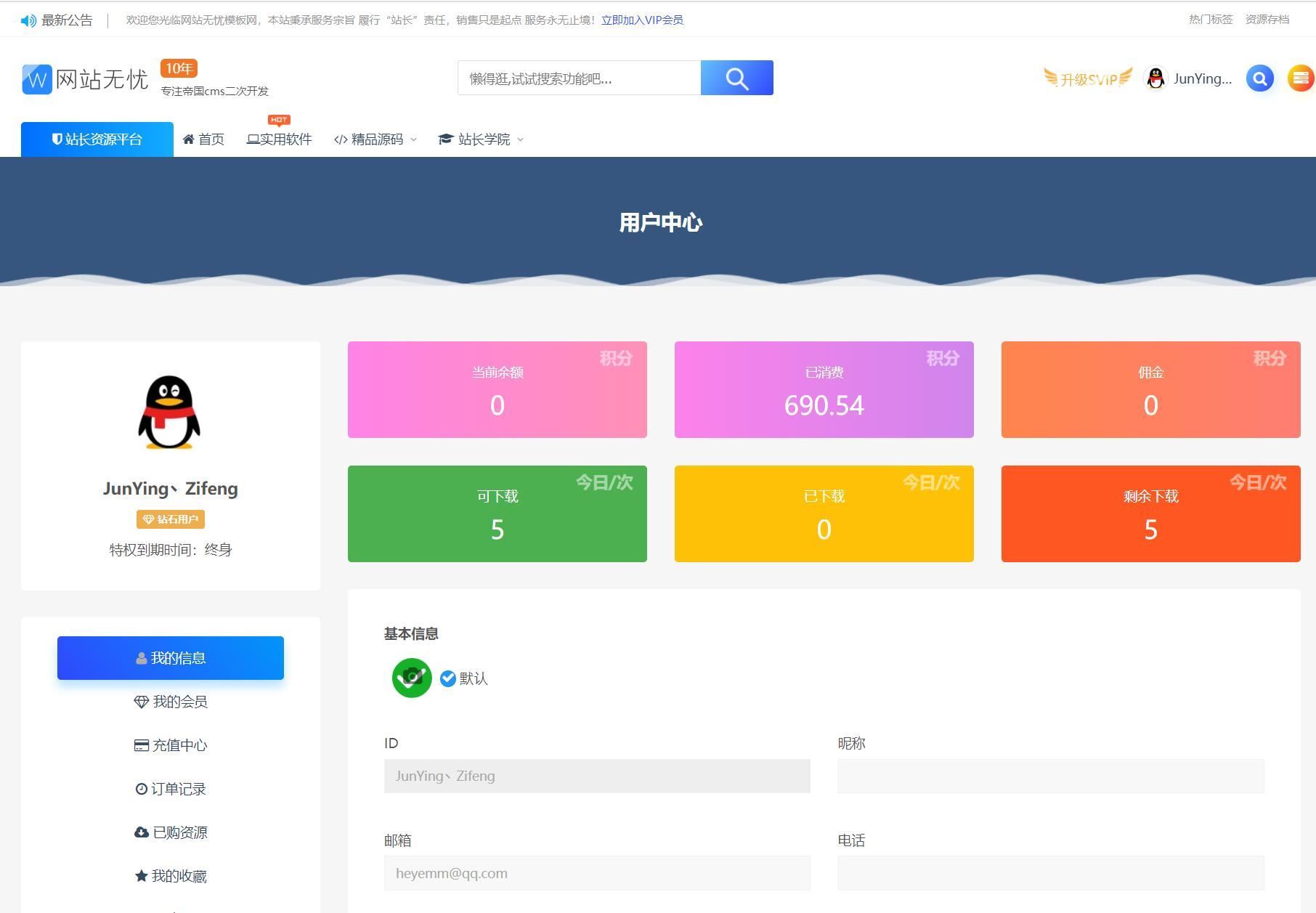Click the yellow 已下载 card
This screenshot has height=913, width=1316.
pos(824,514)
